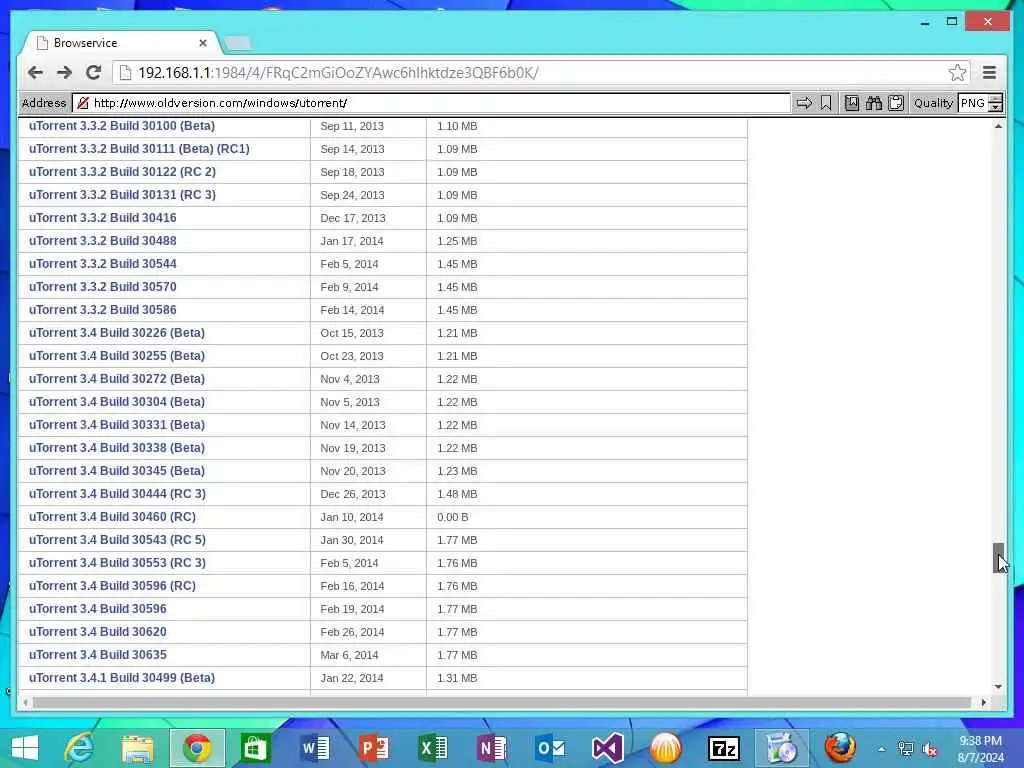Open uTorrent 3.4 Build 30543 (RC 5) link

pos(117,539)
